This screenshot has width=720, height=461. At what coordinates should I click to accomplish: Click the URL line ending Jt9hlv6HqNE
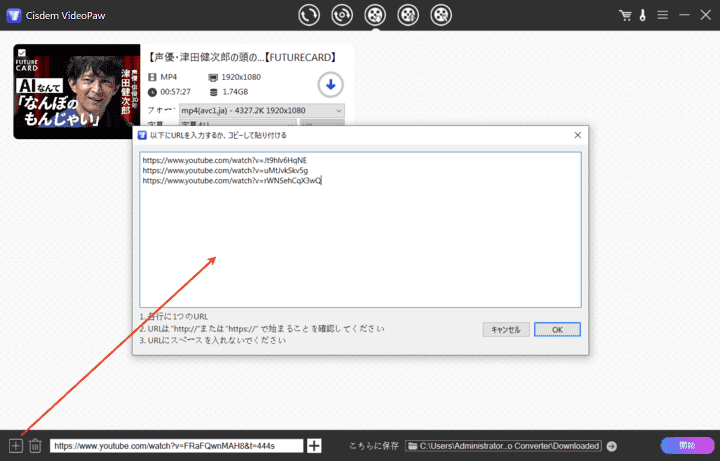(225, 160)
